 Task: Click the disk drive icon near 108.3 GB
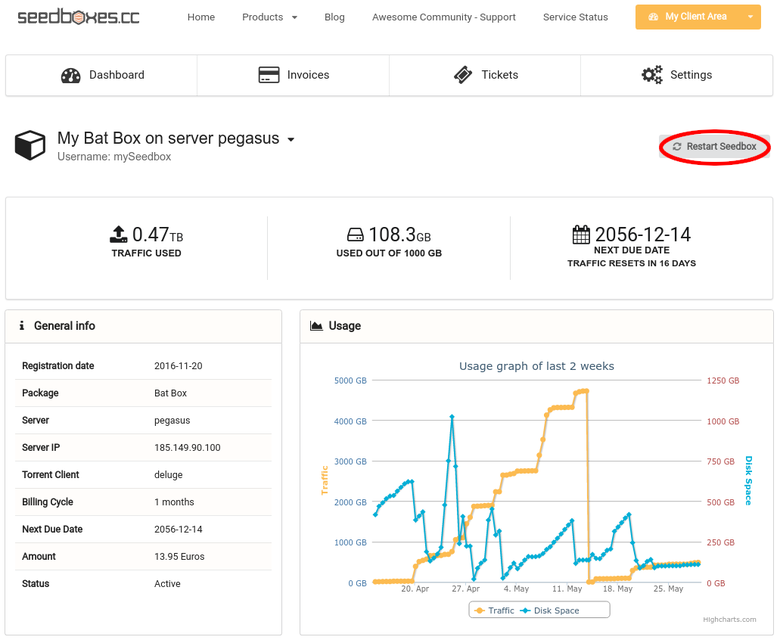[x=355, y=234]
